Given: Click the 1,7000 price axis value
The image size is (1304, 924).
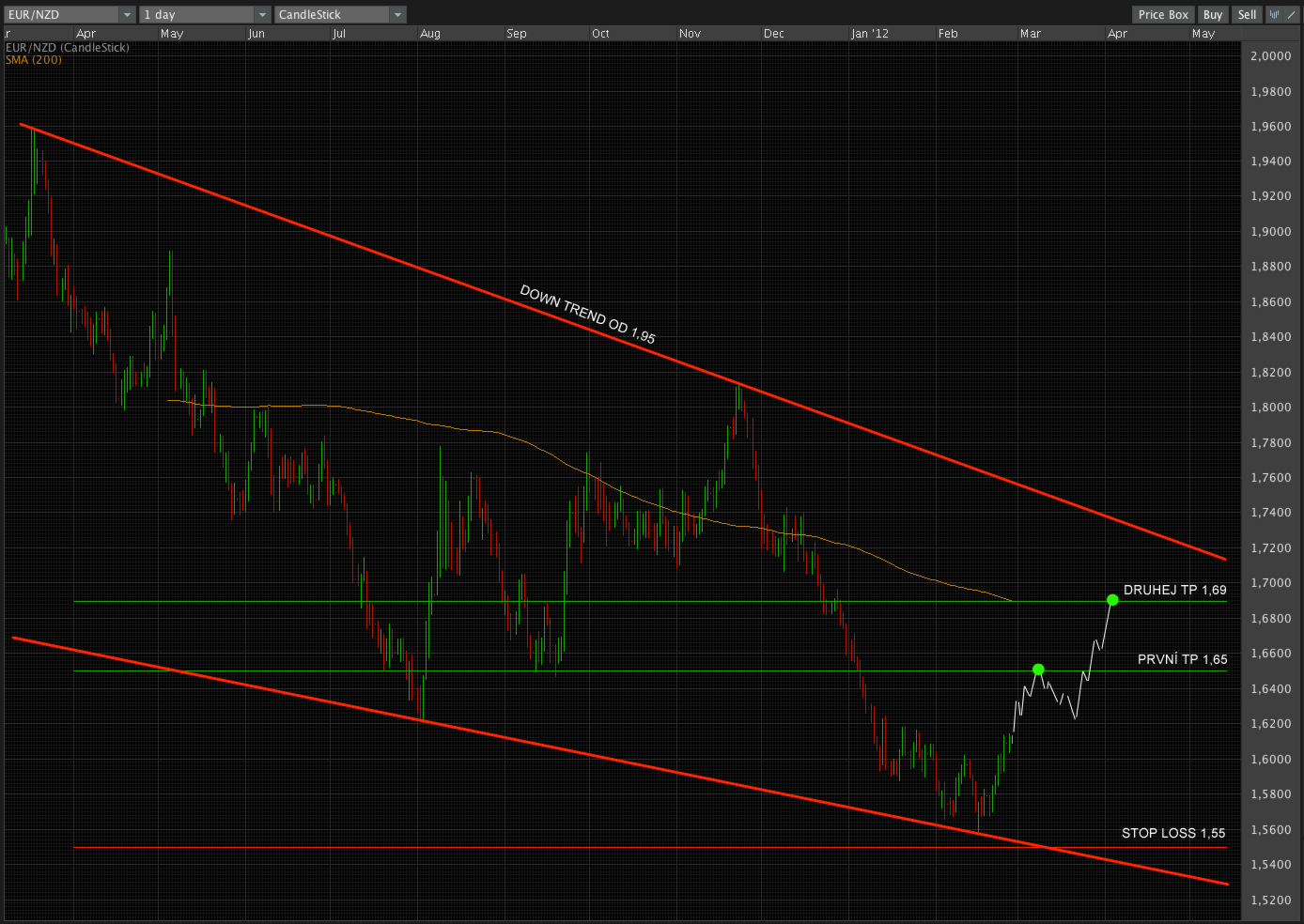Looking at the screenshot, I should point(1270,582).
